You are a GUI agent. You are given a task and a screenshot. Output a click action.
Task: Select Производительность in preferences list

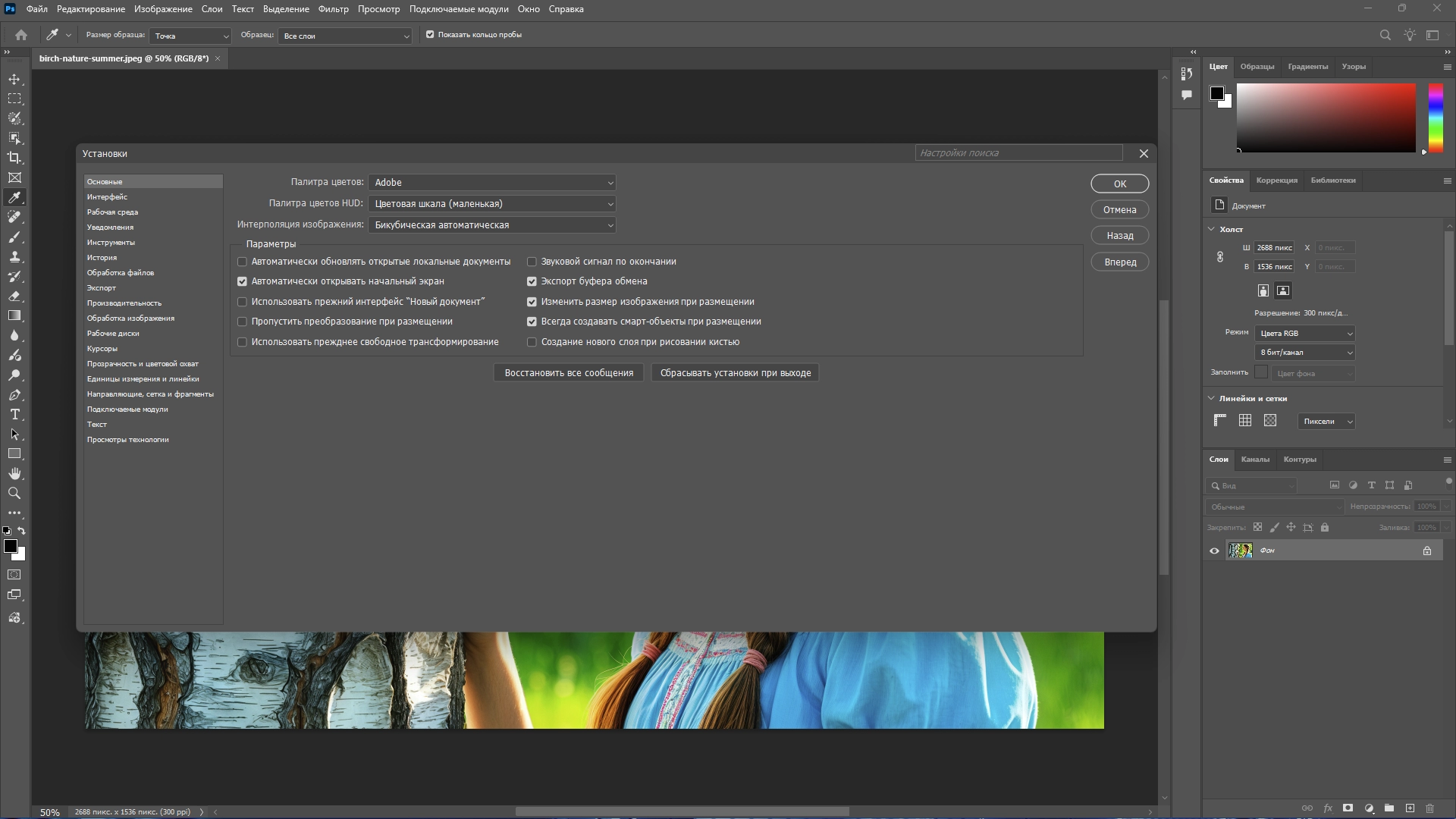coord(124,303)
